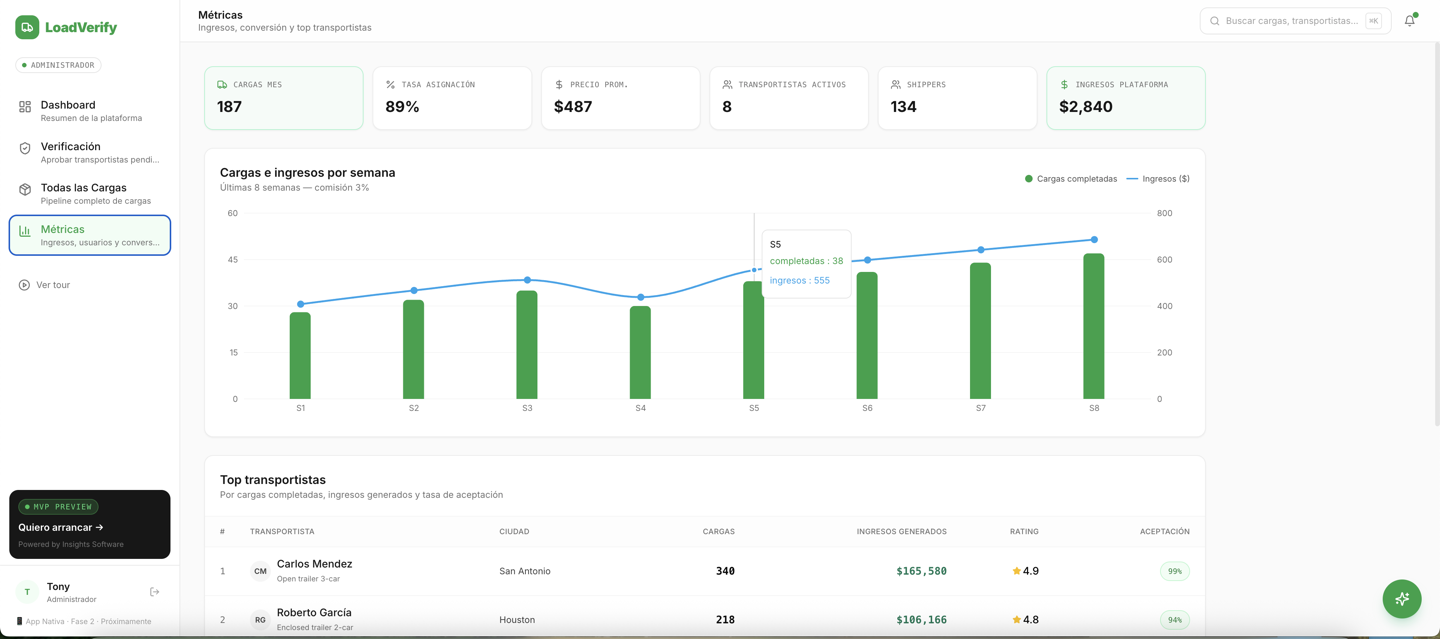Click the dollar icon in Ingresos Plataforma card
Viewport: 1440px width, 639px height.
click(x=1064, y=85)
